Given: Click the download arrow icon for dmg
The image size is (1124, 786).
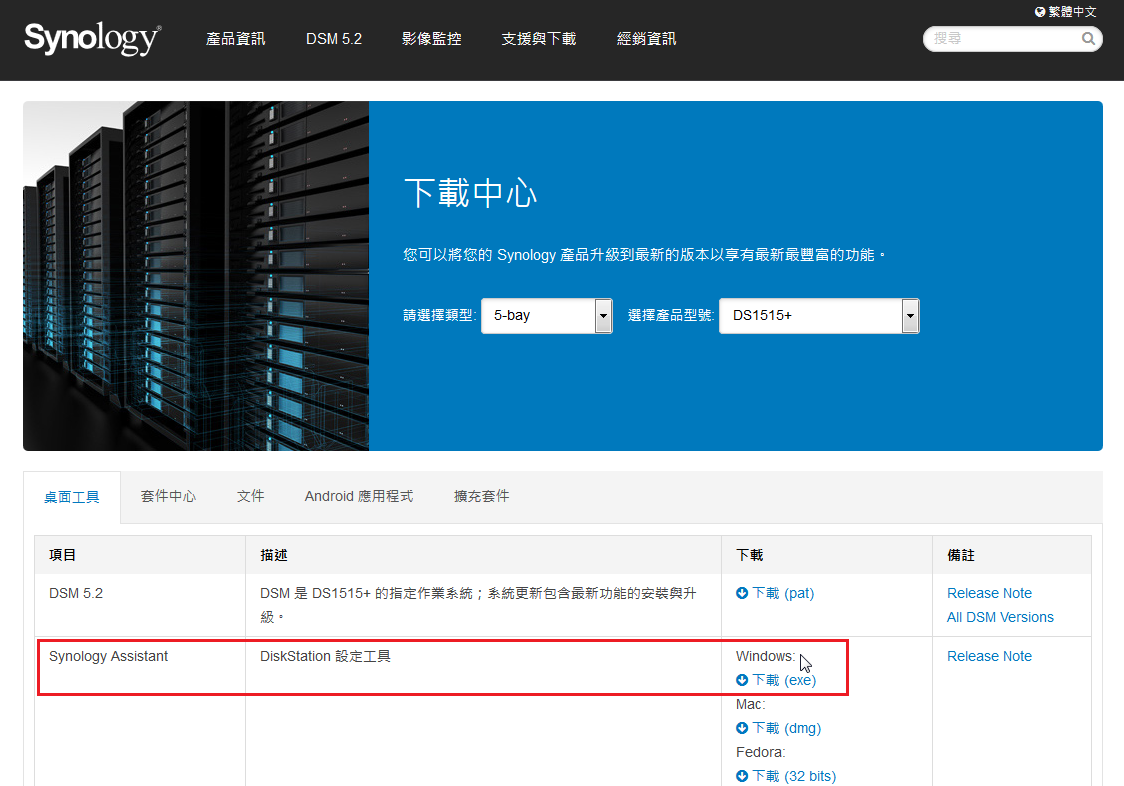Looking at the screenshot, I should point(742,728).
